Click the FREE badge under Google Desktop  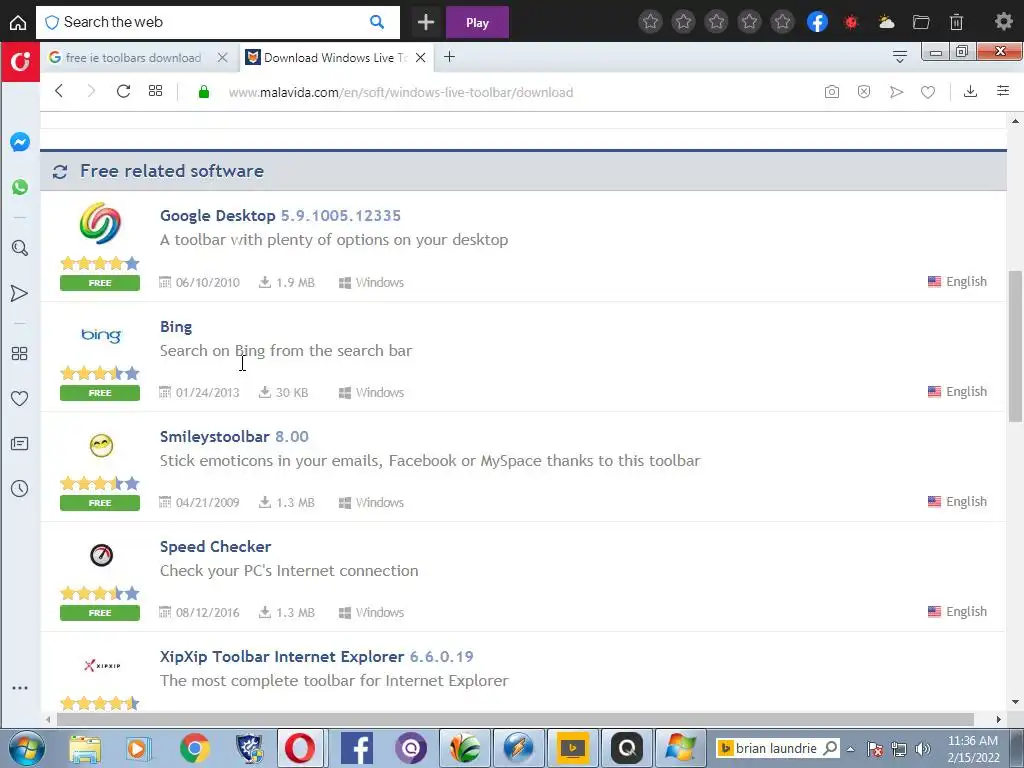click(100, 283)
